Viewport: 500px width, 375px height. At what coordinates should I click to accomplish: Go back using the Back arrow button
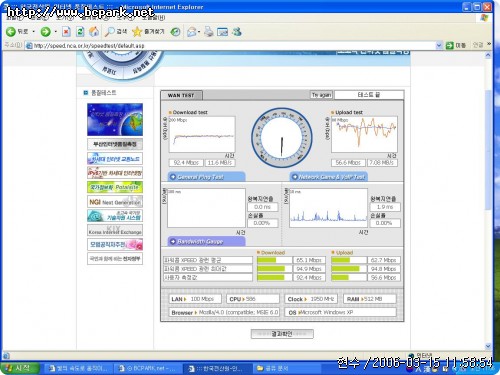click(17, 32)
